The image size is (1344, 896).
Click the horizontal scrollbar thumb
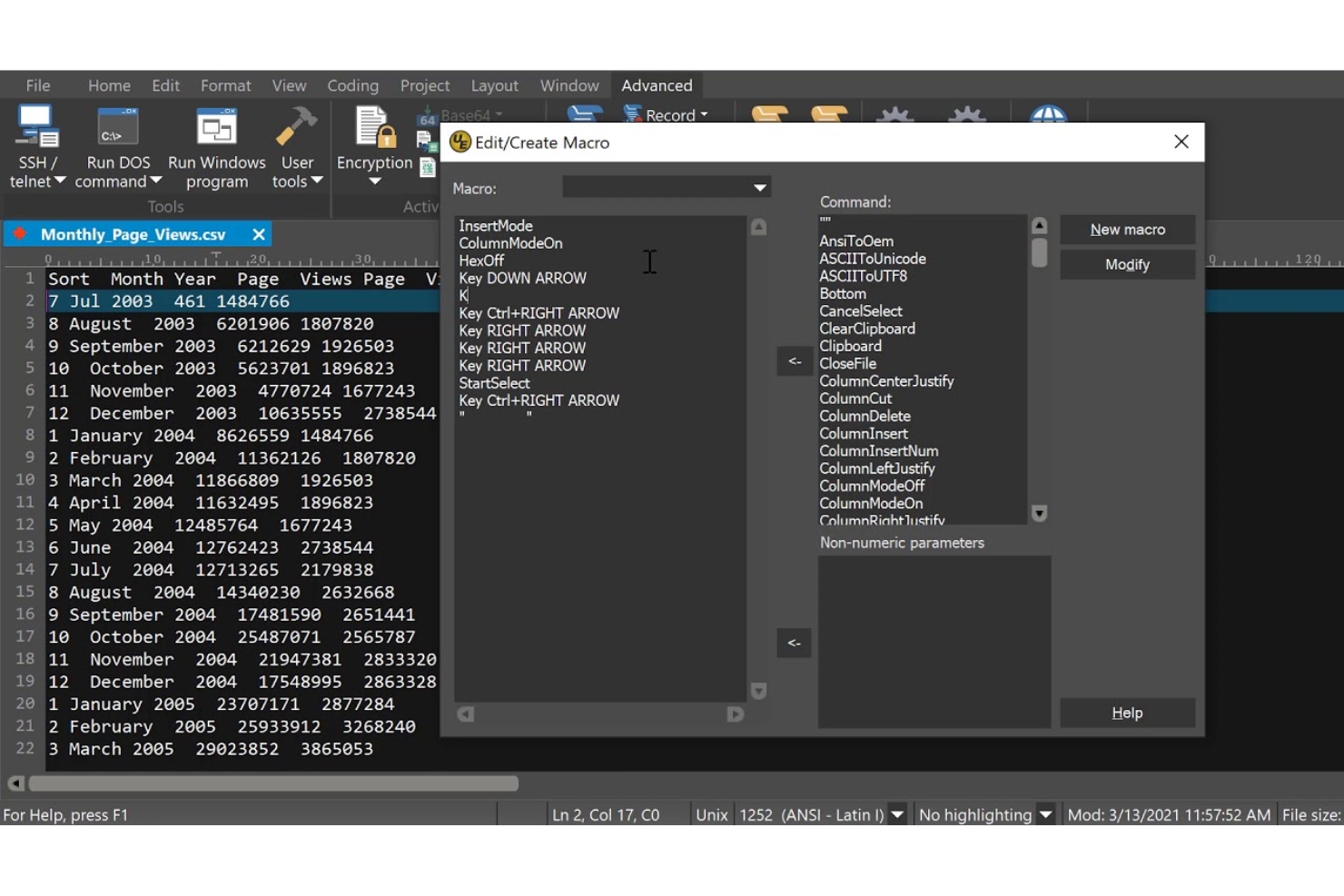point(272,783)
